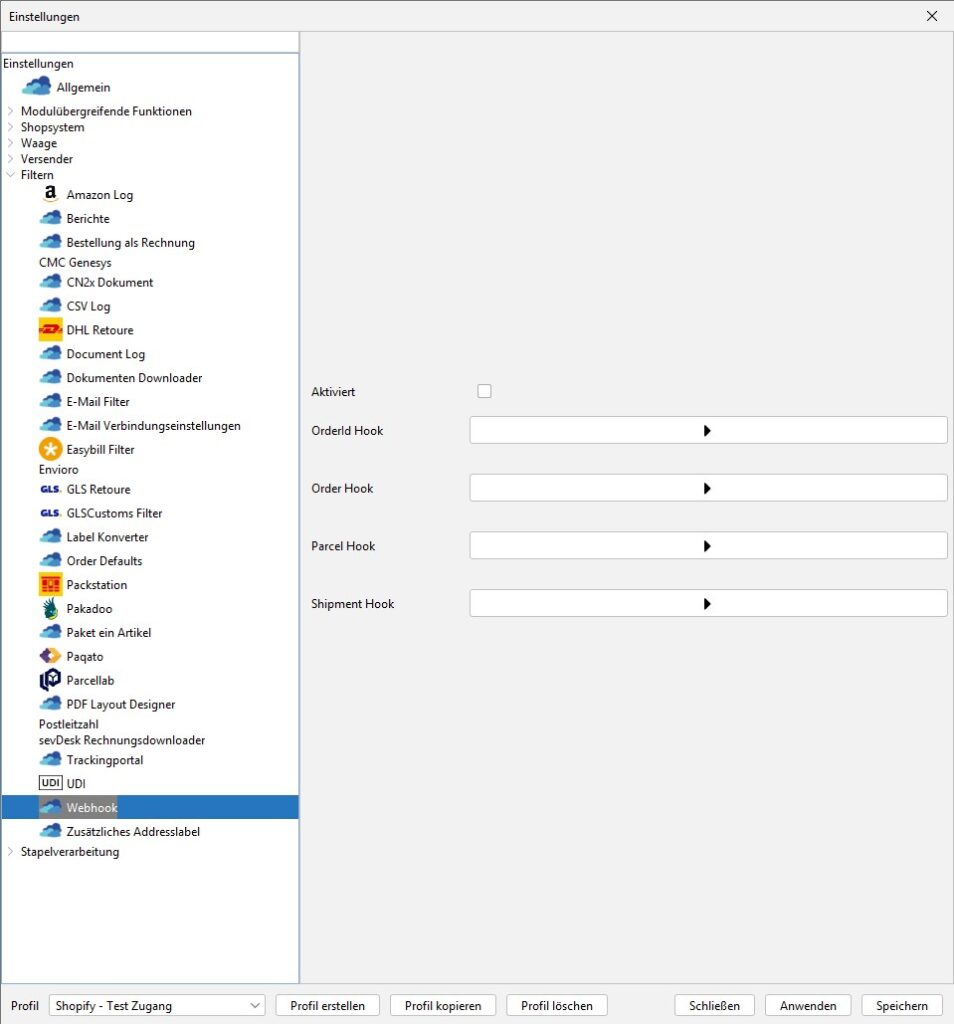Click the Parcellab icon
This screenshot has width=954, height=1024.
coord(50,681)
